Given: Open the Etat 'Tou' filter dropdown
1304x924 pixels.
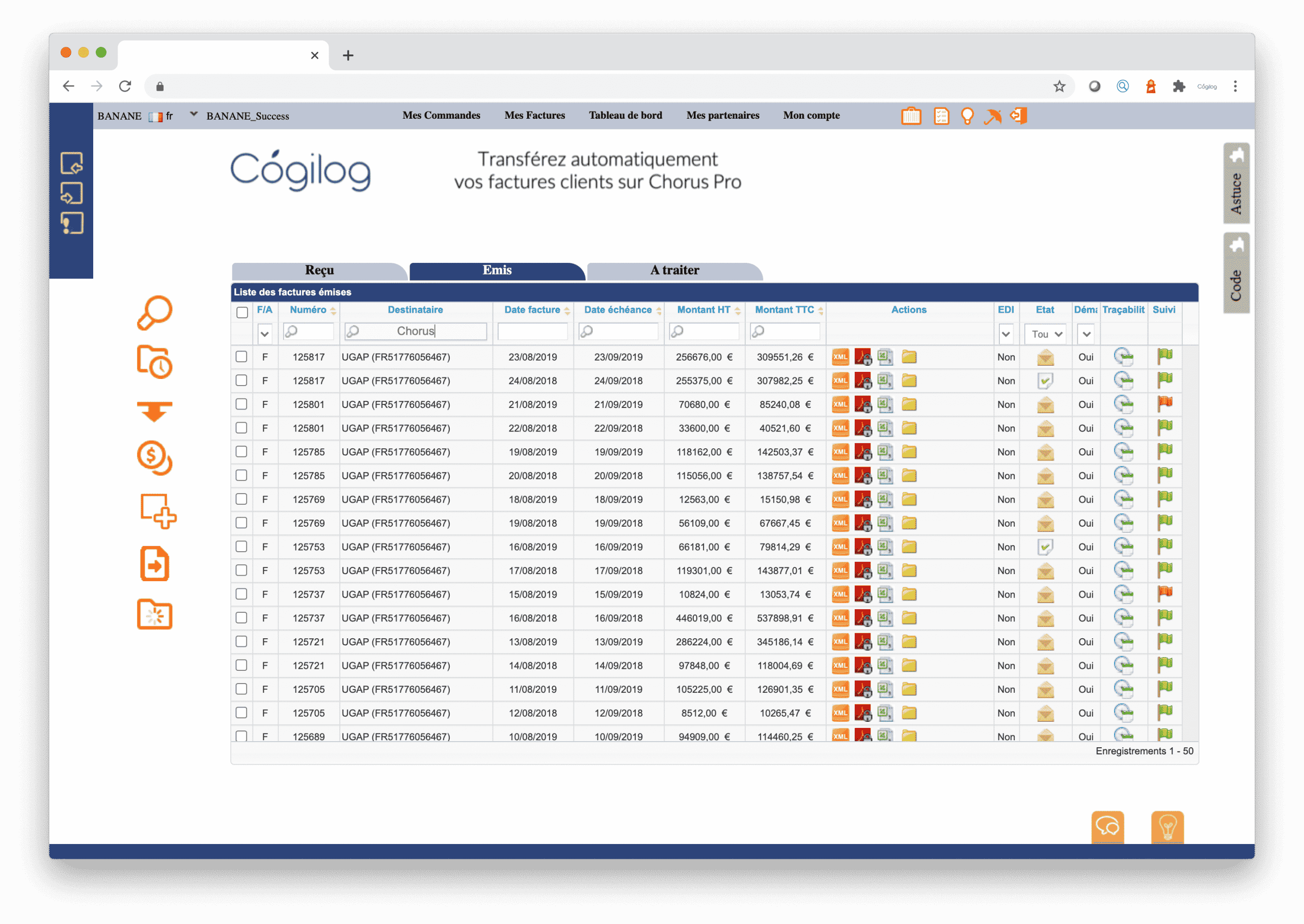Looking at the screenshot, I should [1045, 334].
